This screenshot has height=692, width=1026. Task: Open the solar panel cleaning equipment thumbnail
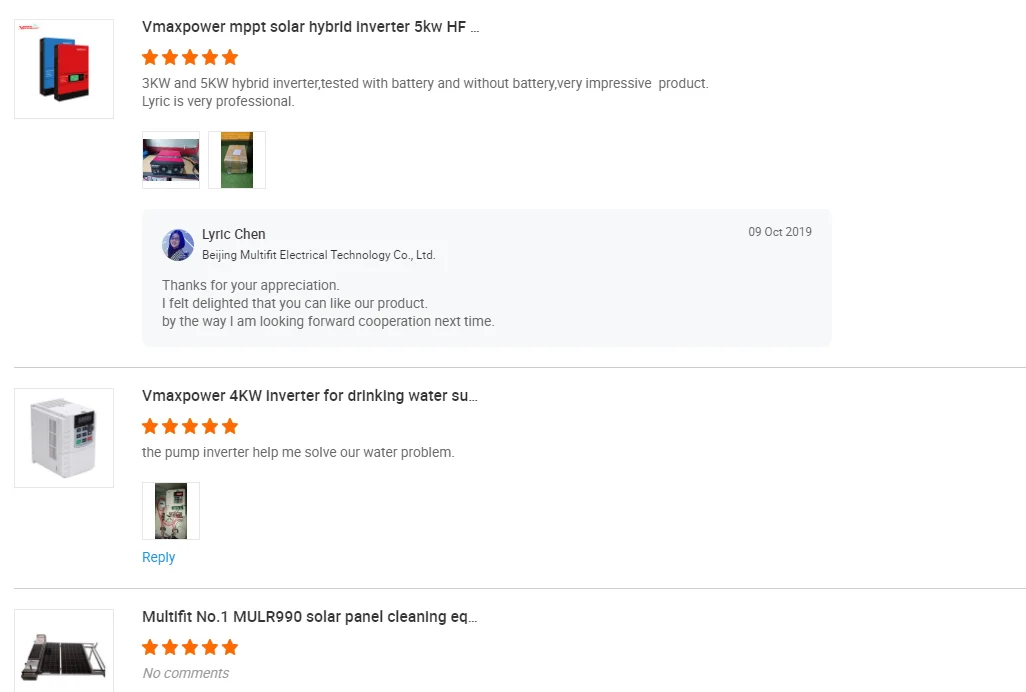click(x=64, y=651)
